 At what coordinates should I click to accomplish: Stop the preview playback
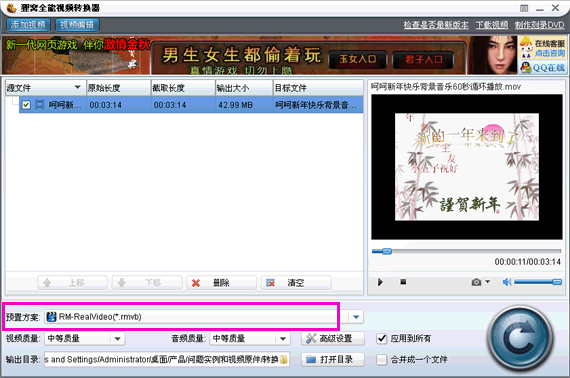[403, 282]
